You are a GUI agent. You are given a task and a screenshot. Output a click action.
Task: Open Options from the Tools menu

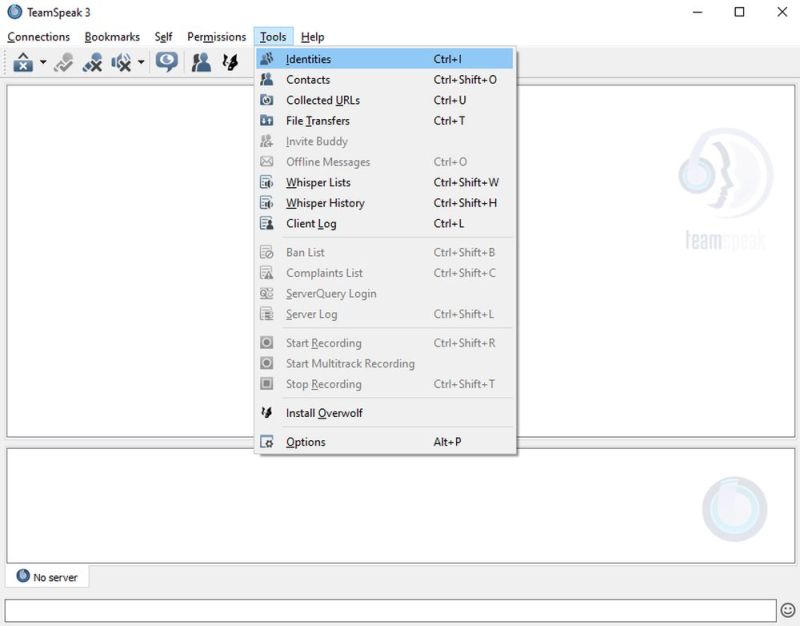385,442
